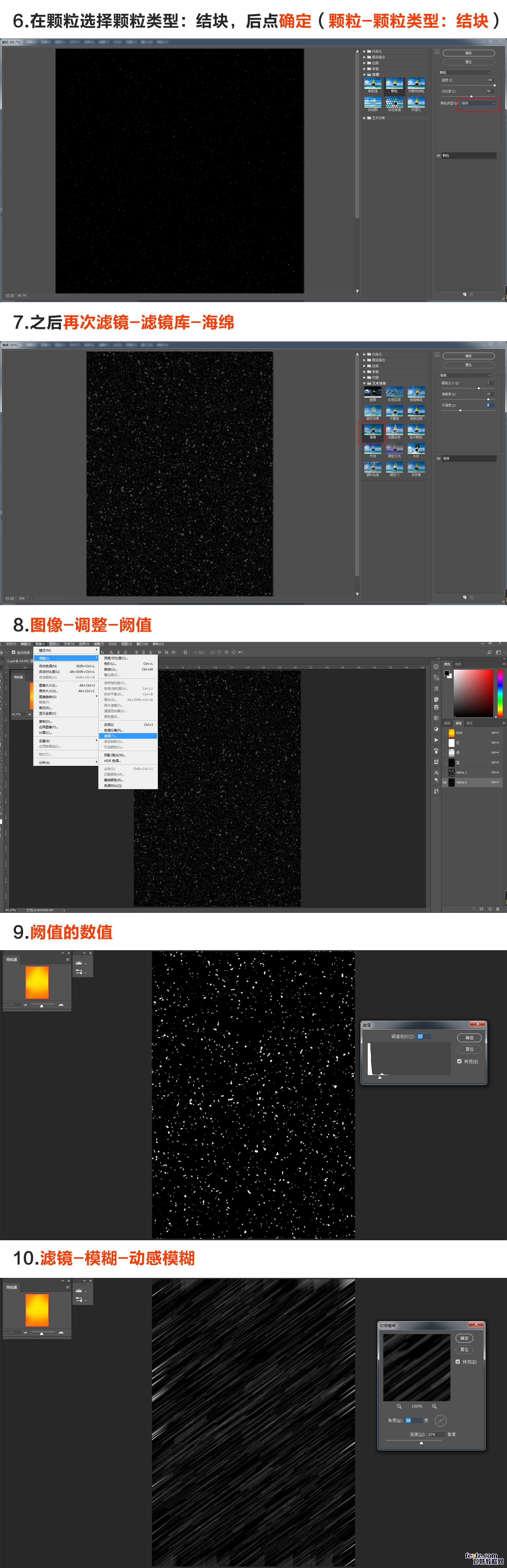Show the RGB channel visibility box
Image resolution: width=507 pixels, height=1568 pixels.
pyautogui.click(x=444, y=733)
